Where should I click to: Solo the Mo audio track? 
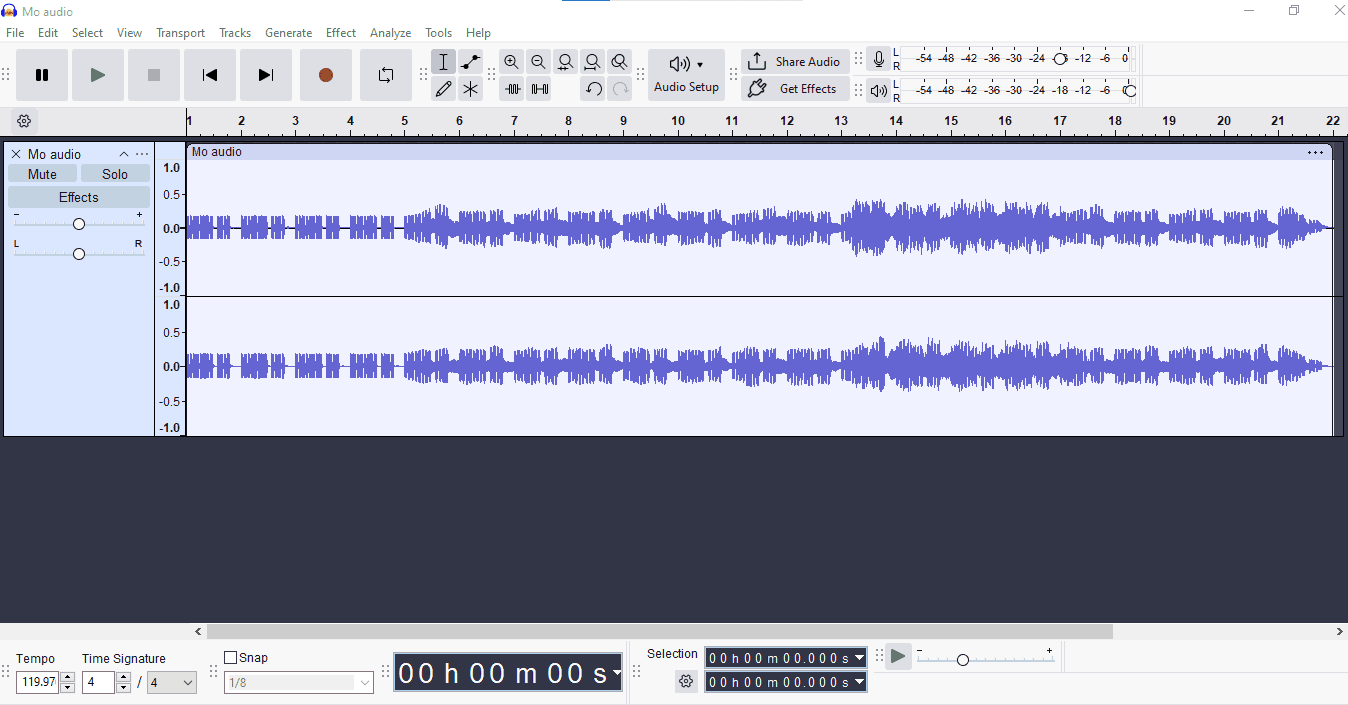tap(115, 174)
